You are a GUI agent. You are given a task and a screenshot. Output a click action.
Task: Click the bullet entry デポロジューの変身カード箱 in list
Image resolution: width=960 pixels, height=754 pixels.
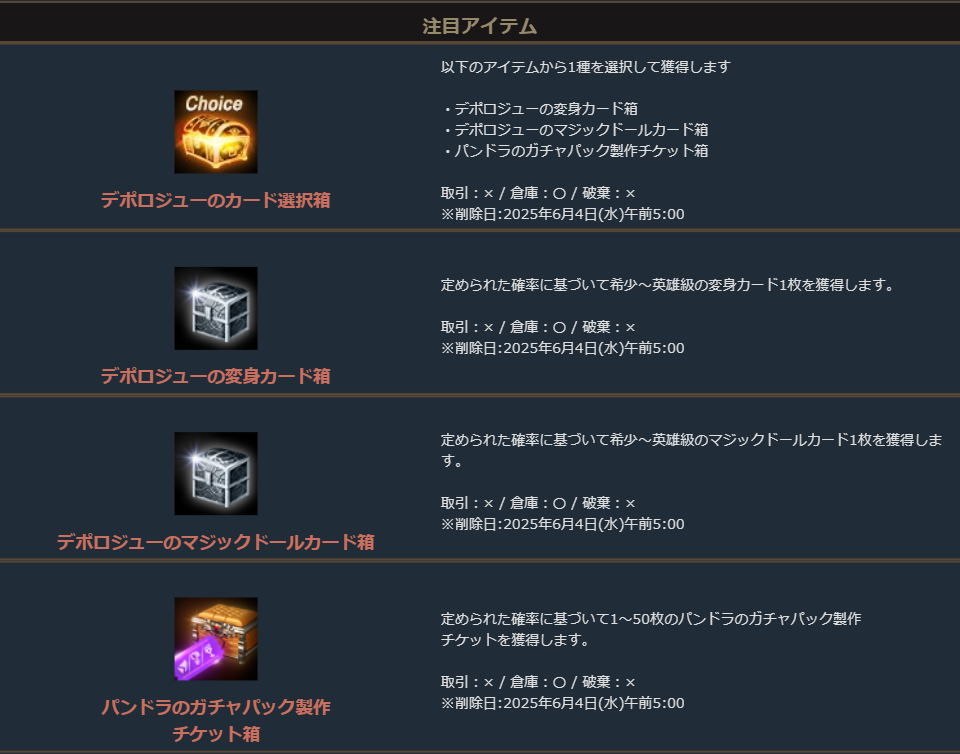point(539,109)
